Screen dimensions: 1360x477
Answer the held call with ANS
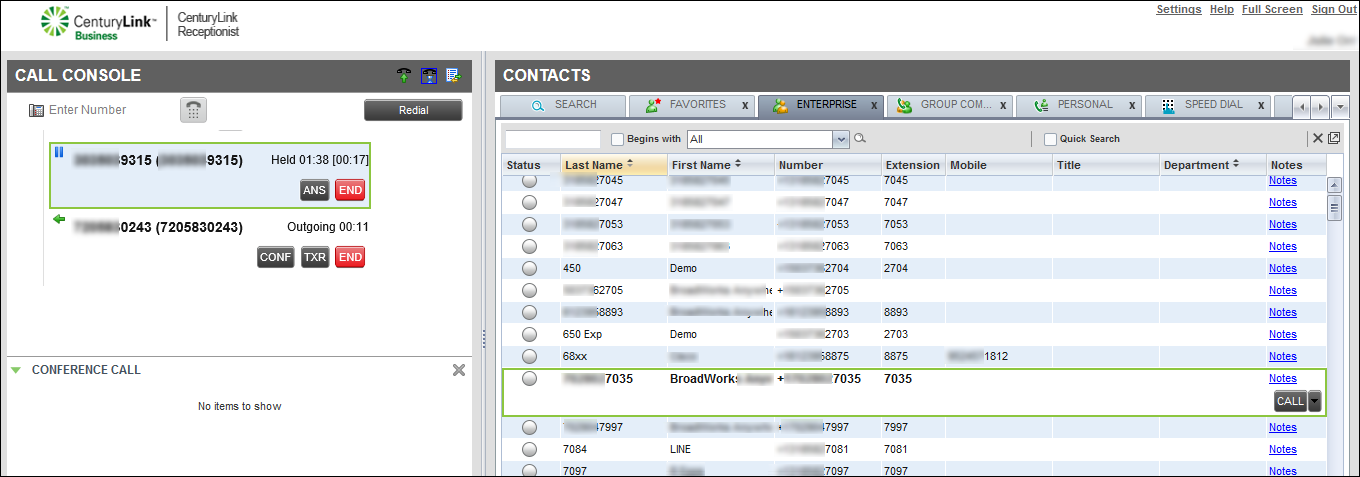pos(315,191)
